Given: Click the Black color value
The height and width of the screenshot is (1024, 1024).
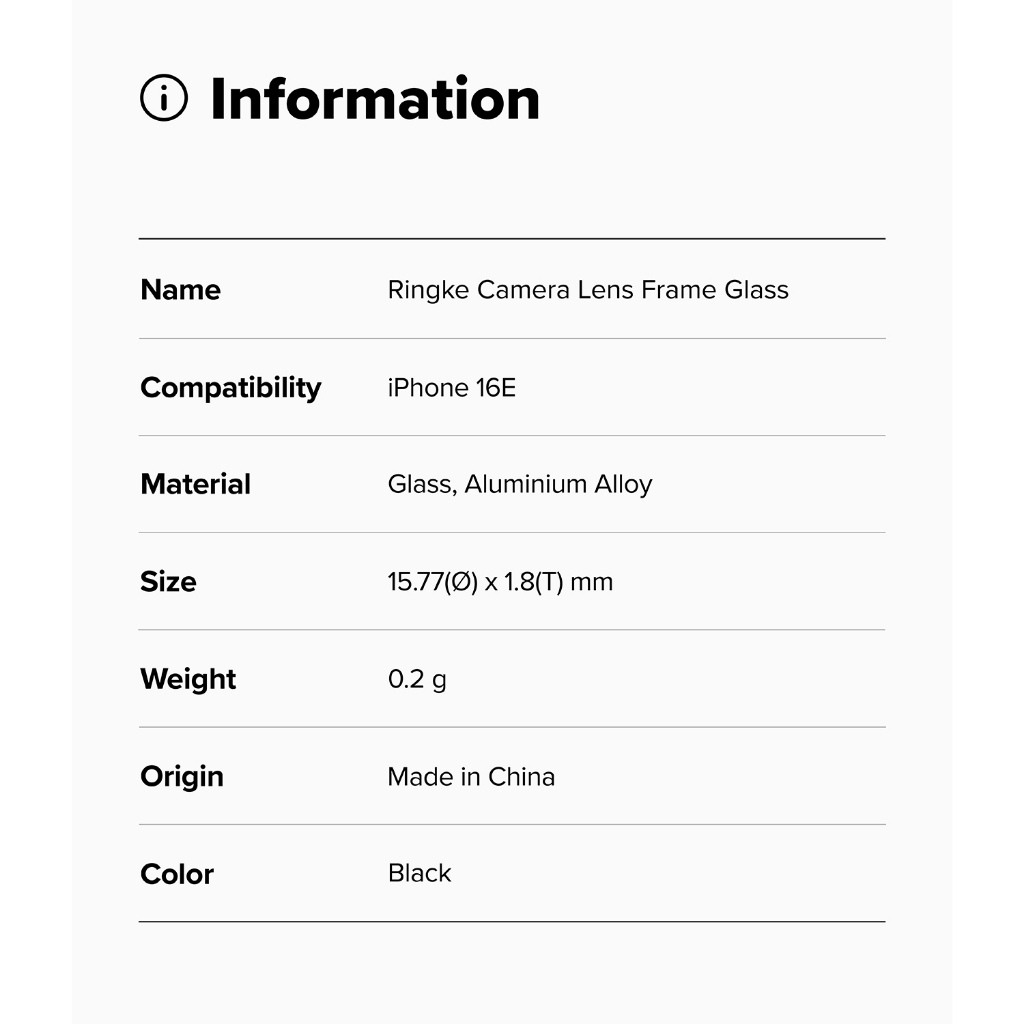Looking at the screenshot, I should click(x=419, y=873).
